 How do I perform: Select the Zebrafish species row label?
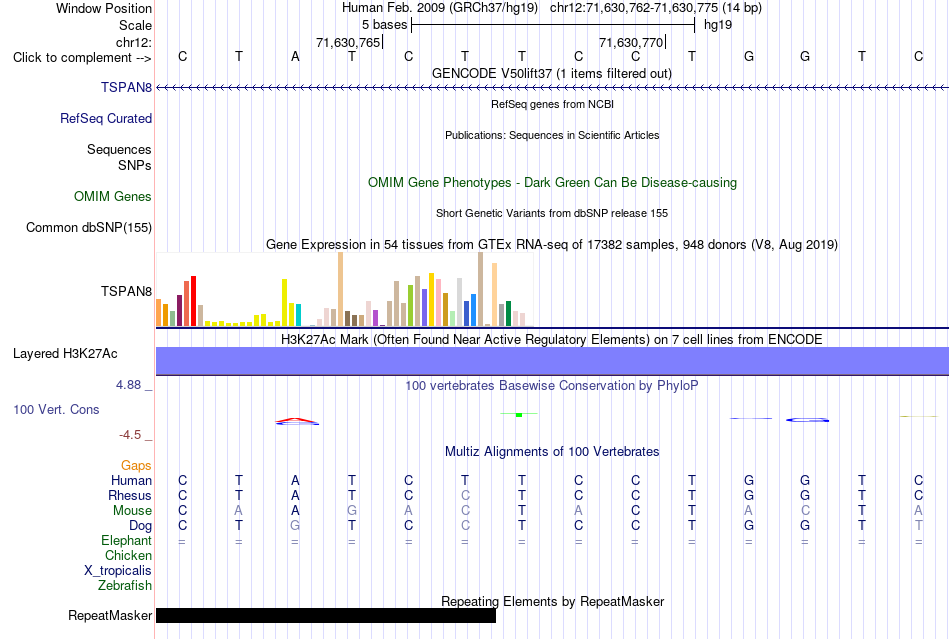click(x=125, y=585)
